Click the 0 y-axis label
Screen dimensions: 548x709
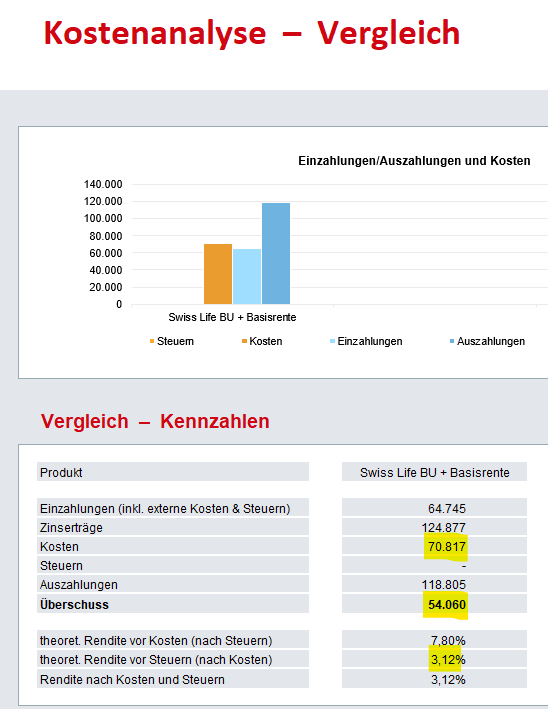pos(119,304)
